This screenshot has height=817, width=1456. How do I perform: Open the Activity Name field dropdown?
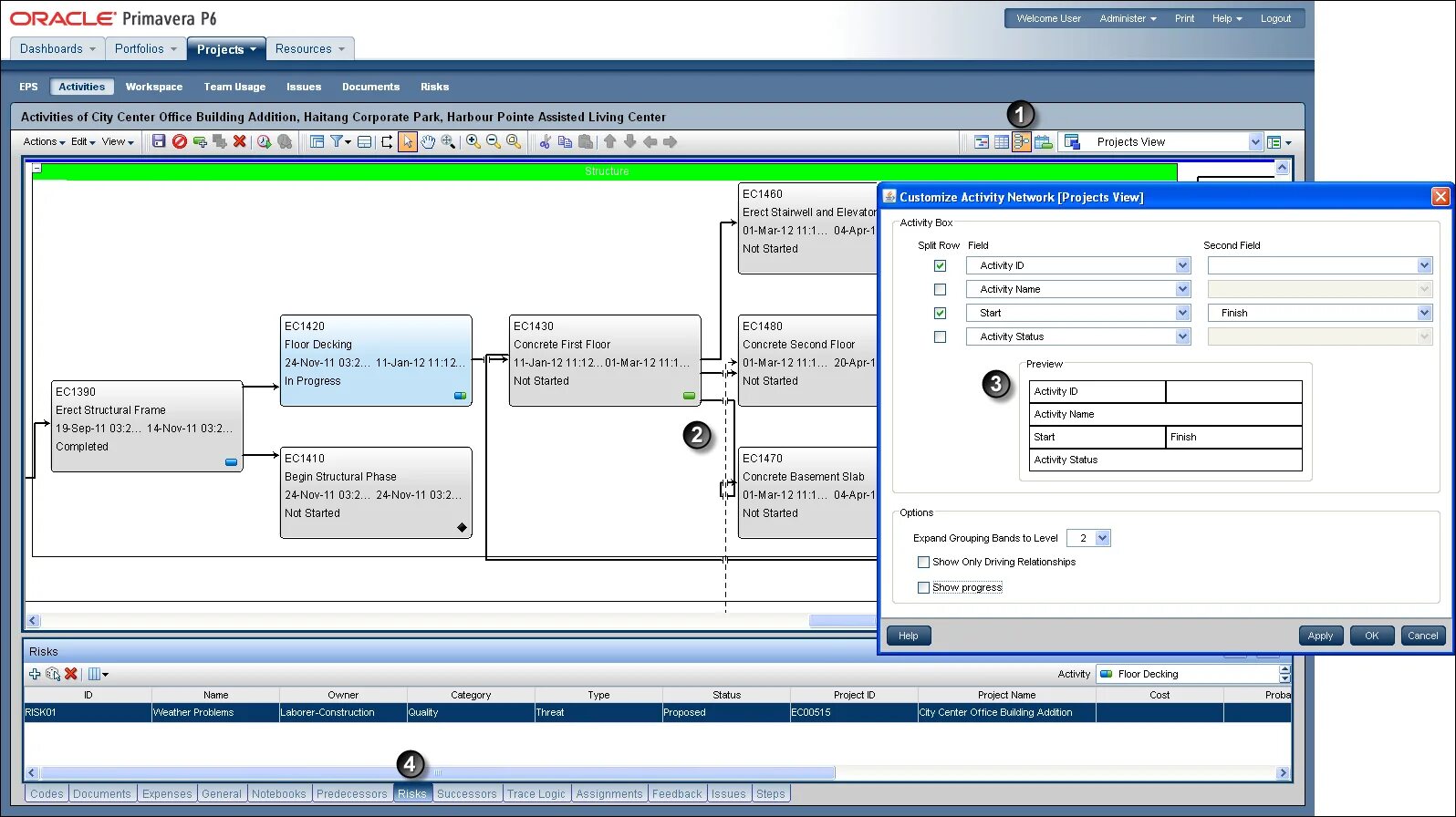(x=1182, y=289)
